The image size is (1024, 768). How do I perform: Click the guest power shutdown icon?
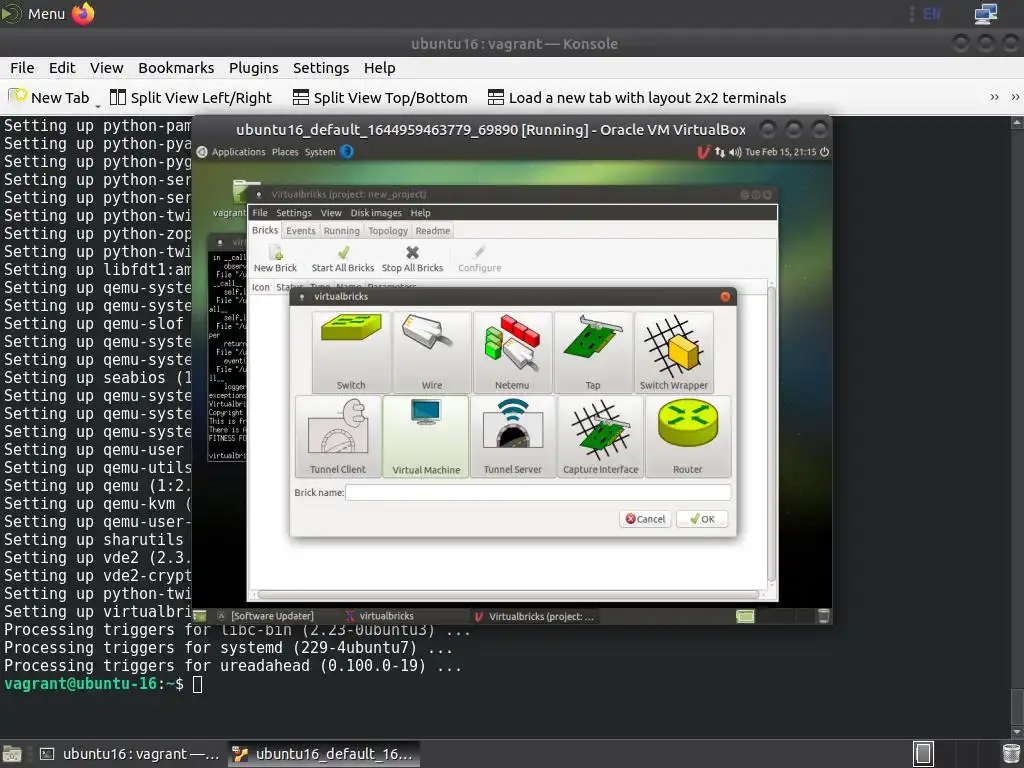(x=824, y=152)
